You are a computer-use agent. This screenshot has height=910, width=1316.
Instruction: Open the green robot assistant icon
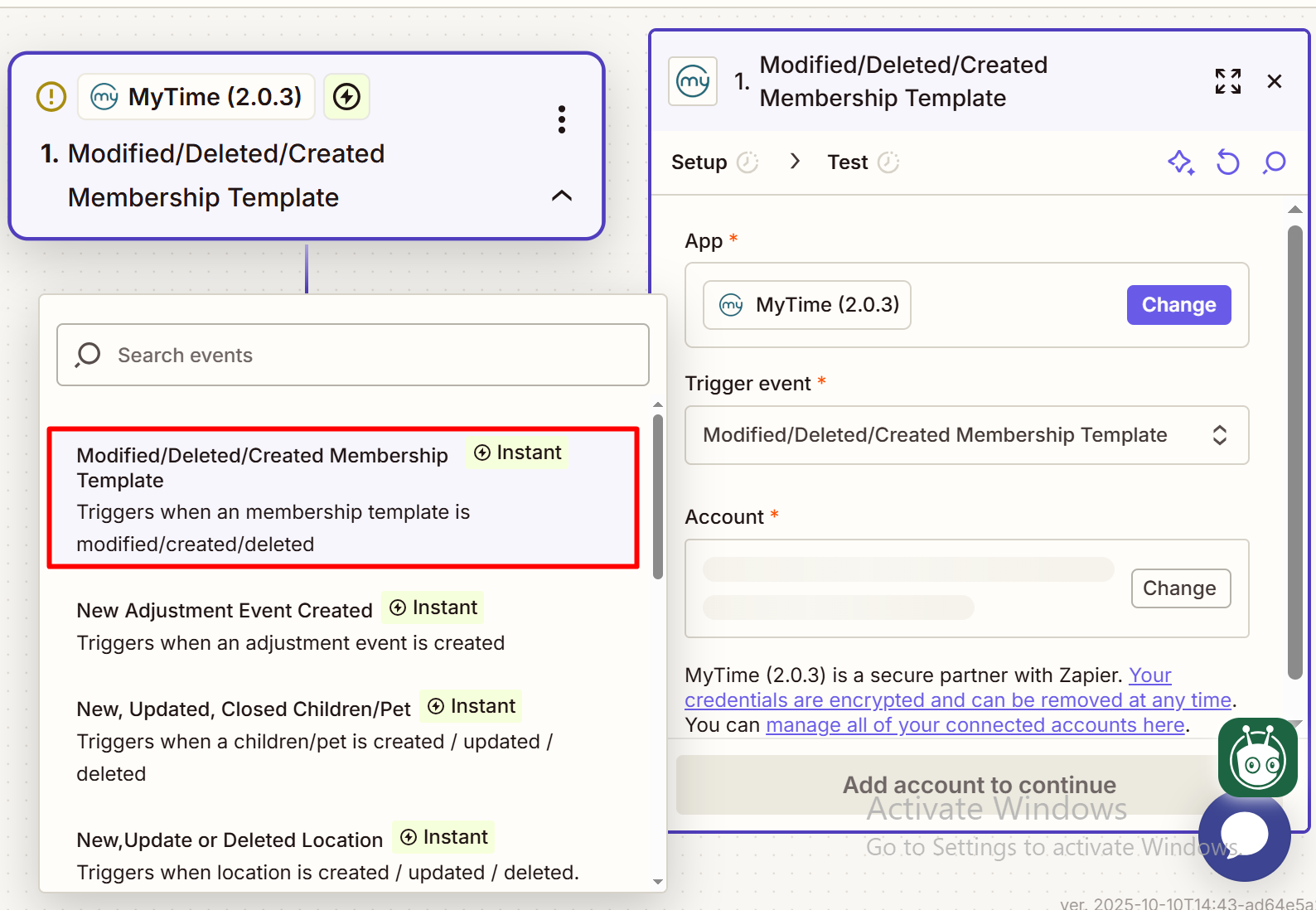pos(1258,758)
